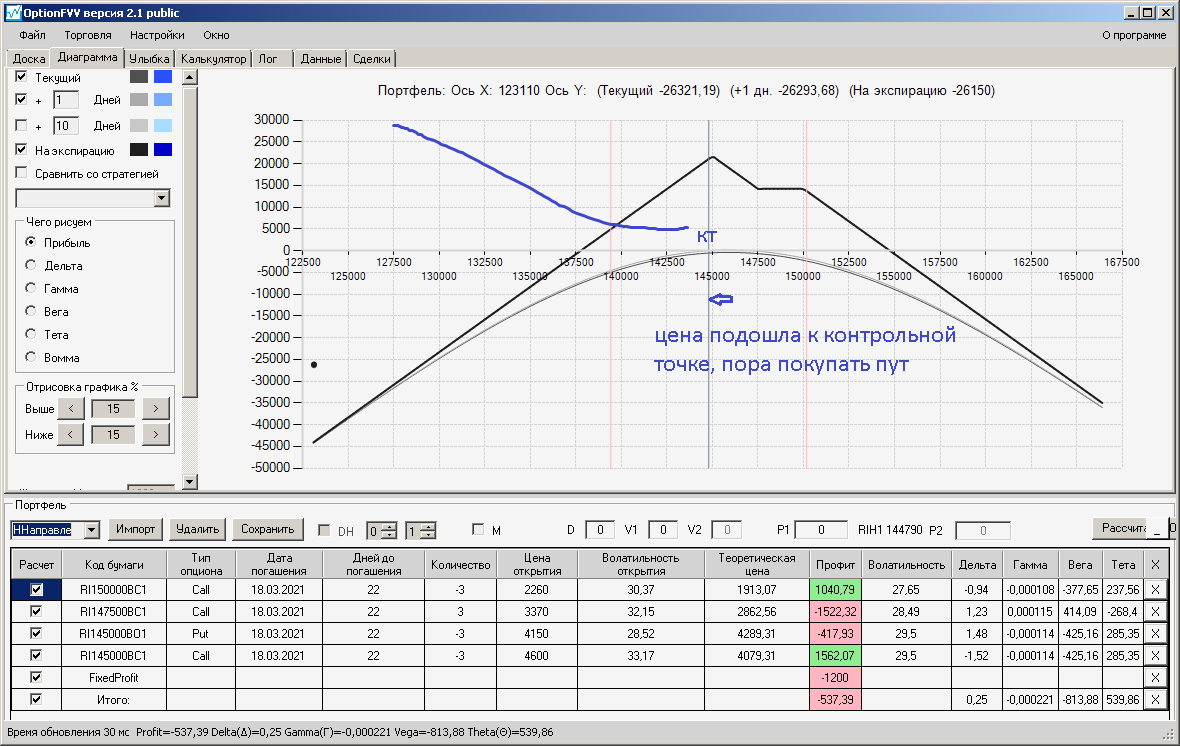Screen dimensions: 1180x746
Task: Remove the RI147500BC1 row with its X
Action: [1155, 611]
